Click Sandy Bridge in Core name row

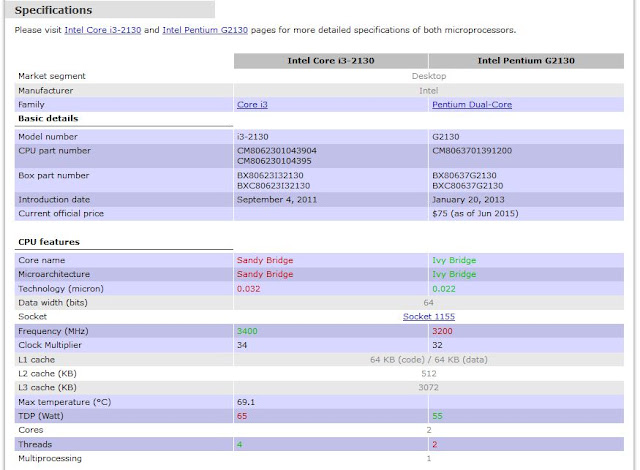(x=265, y=260)
